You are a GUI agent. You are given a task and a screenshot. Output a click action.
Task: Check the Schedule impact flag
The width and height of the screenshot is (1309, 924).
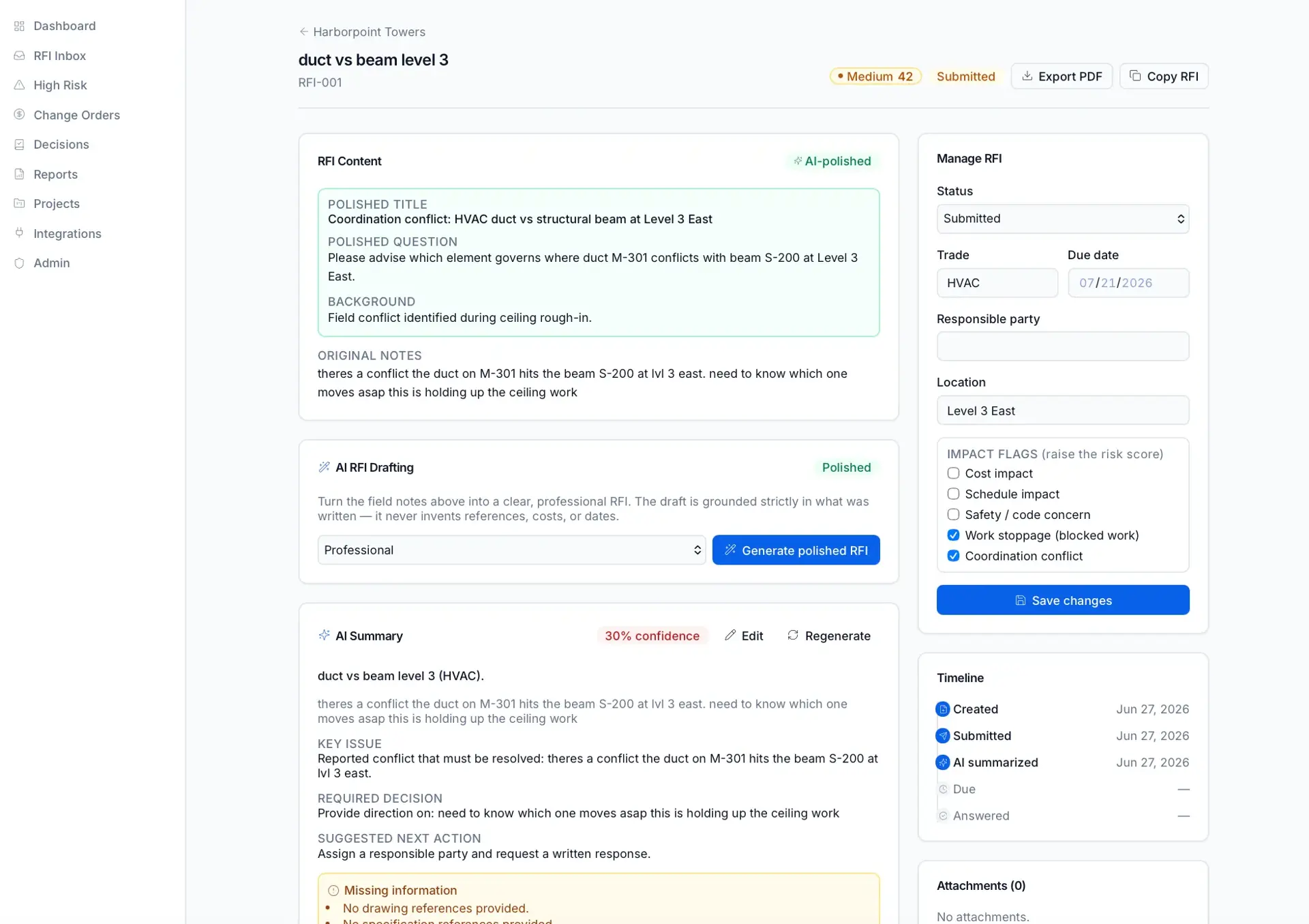[x=953, y=494]
